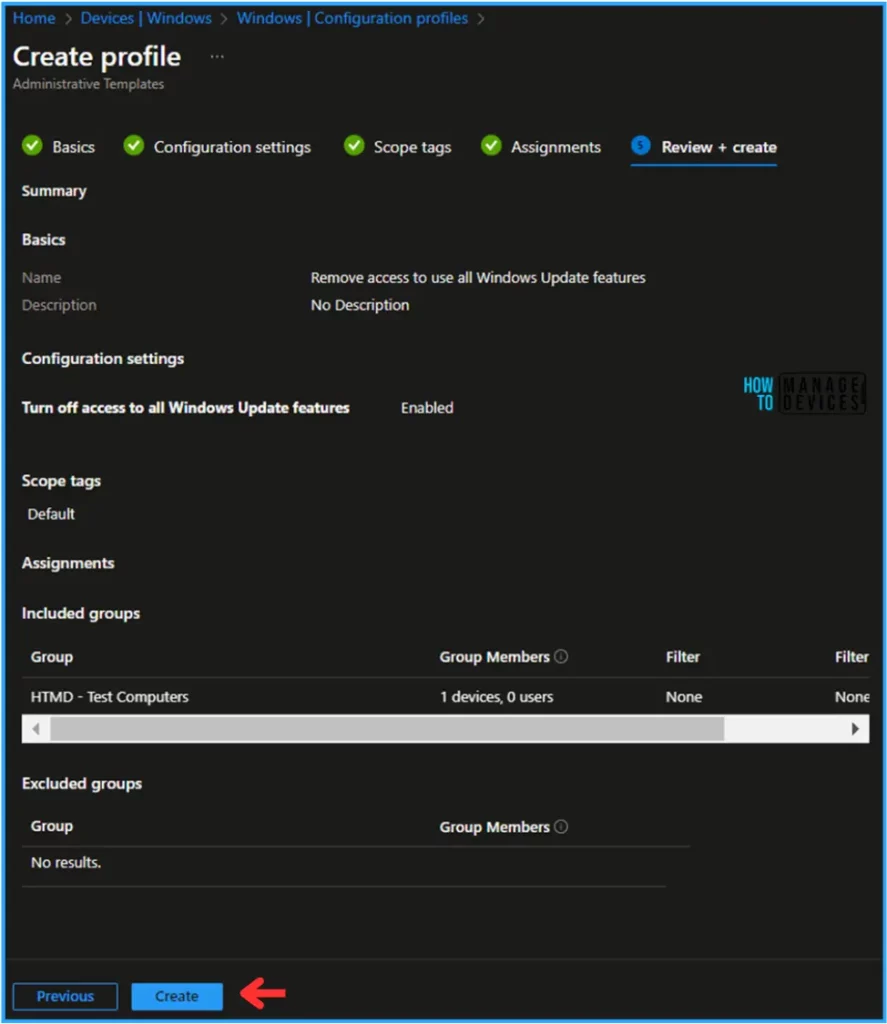Select the HTMD - Test Computers group row

pos(445,697)
